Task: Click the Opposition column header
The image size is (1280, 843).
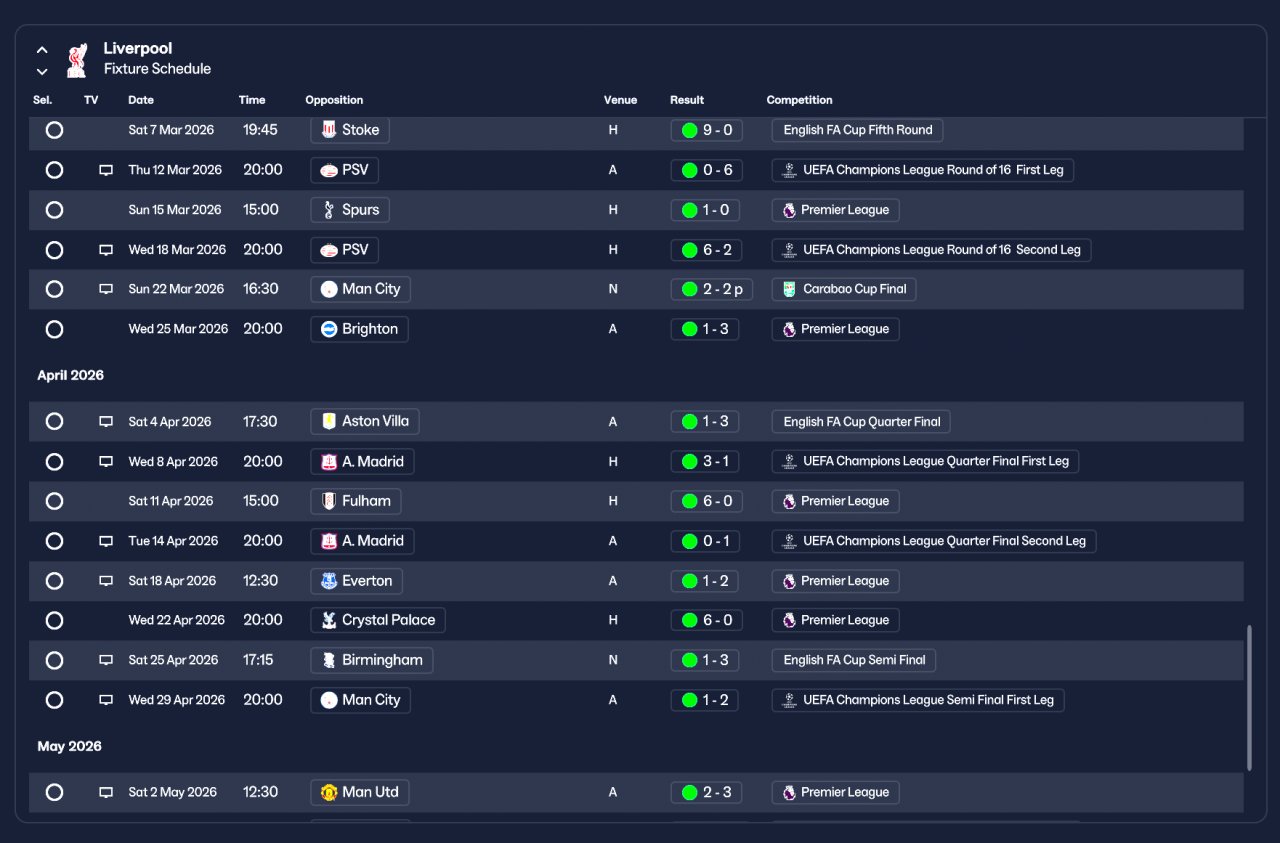Action: tap(334, 100)
